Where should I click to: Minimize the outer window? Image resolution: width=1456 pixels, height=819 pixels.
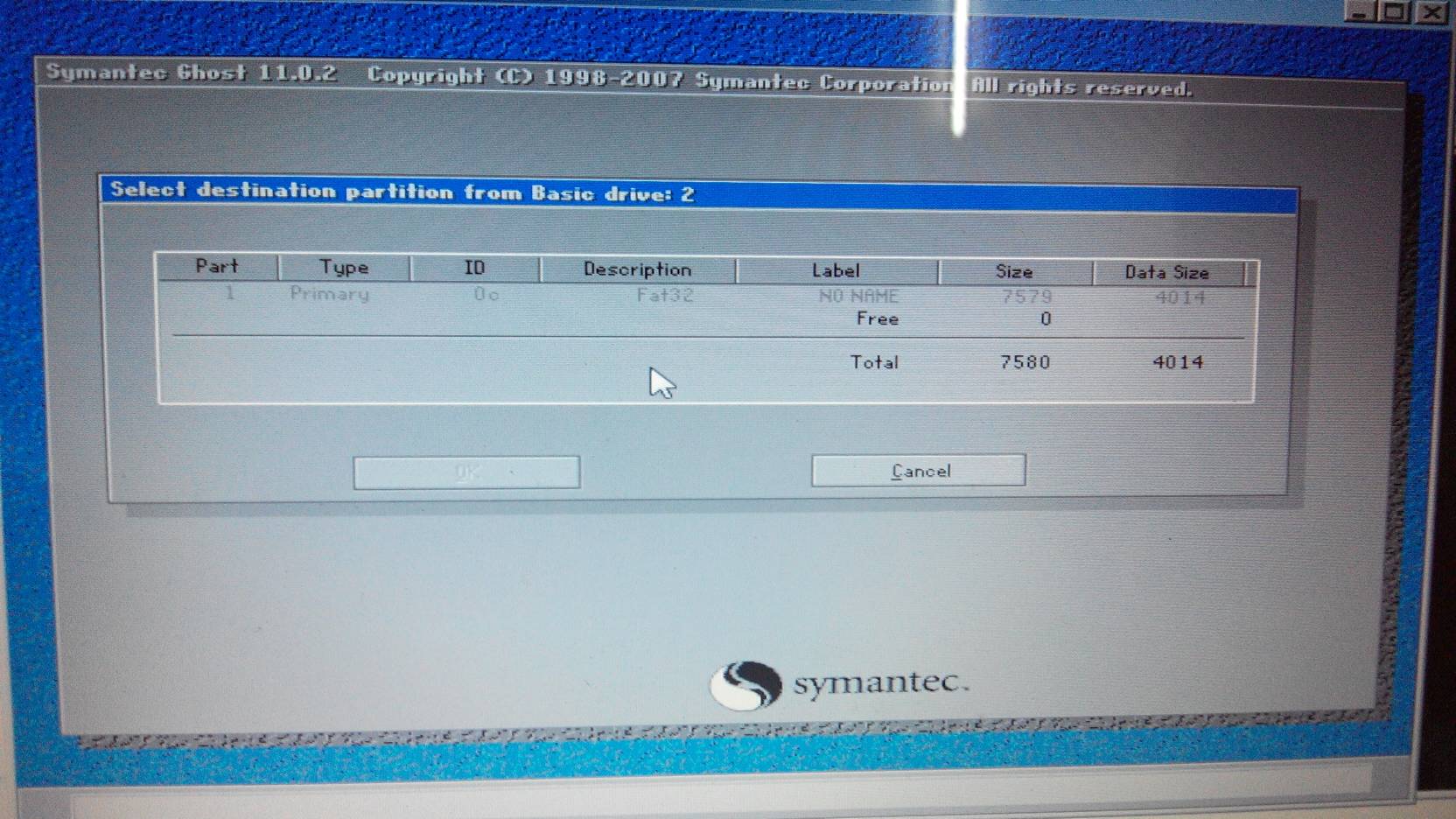[1359, 11]
